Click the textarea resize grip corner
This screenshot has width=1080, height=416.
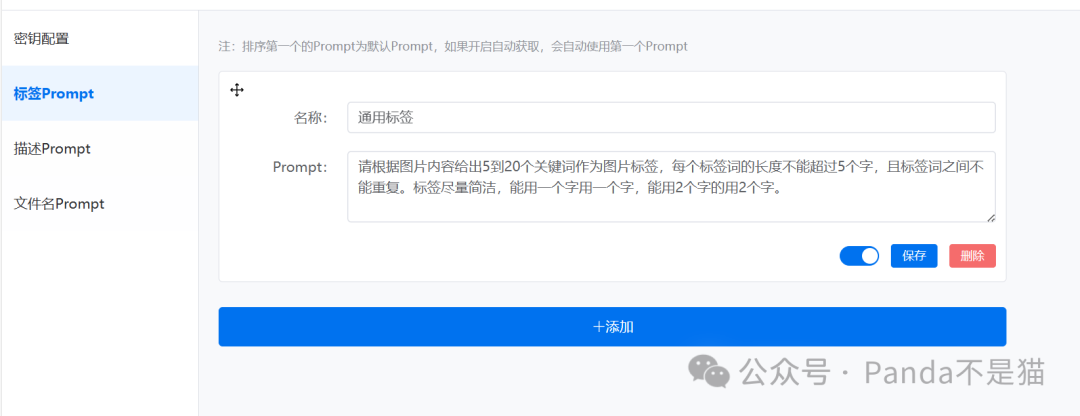click(x=991, y=218)
